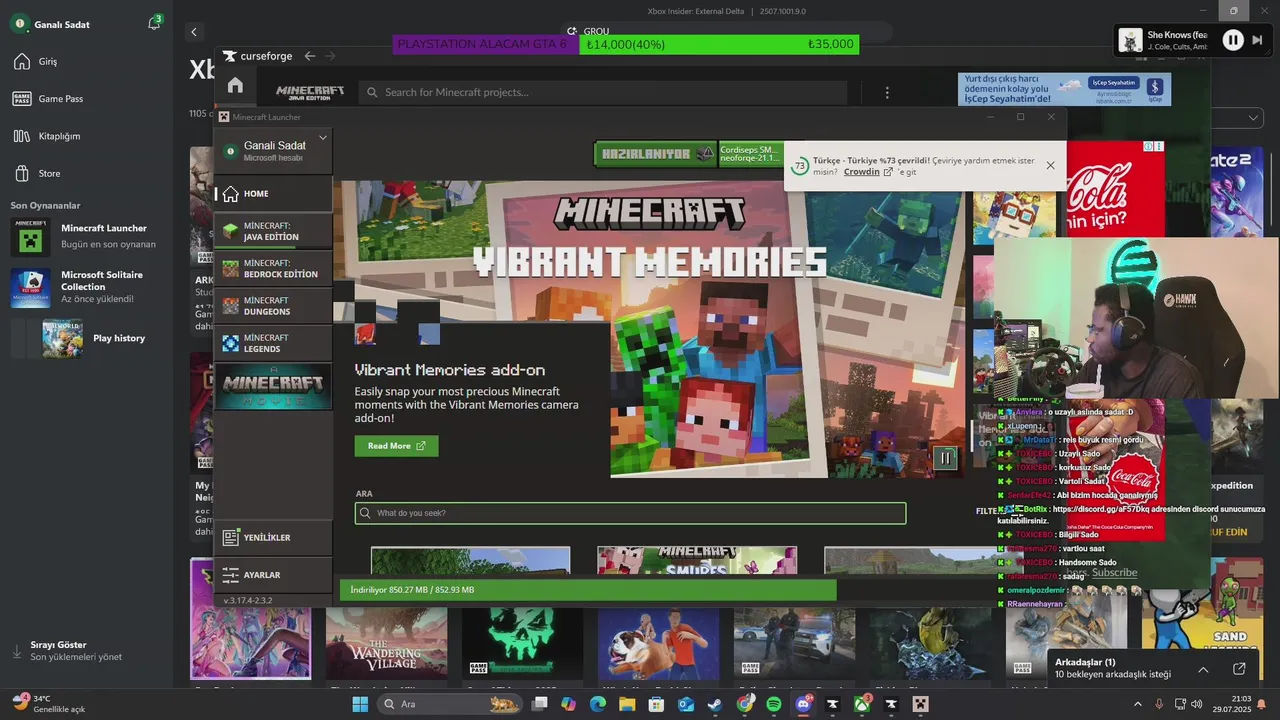Skip to next track in media overlay

click(x=1258, y=40)
